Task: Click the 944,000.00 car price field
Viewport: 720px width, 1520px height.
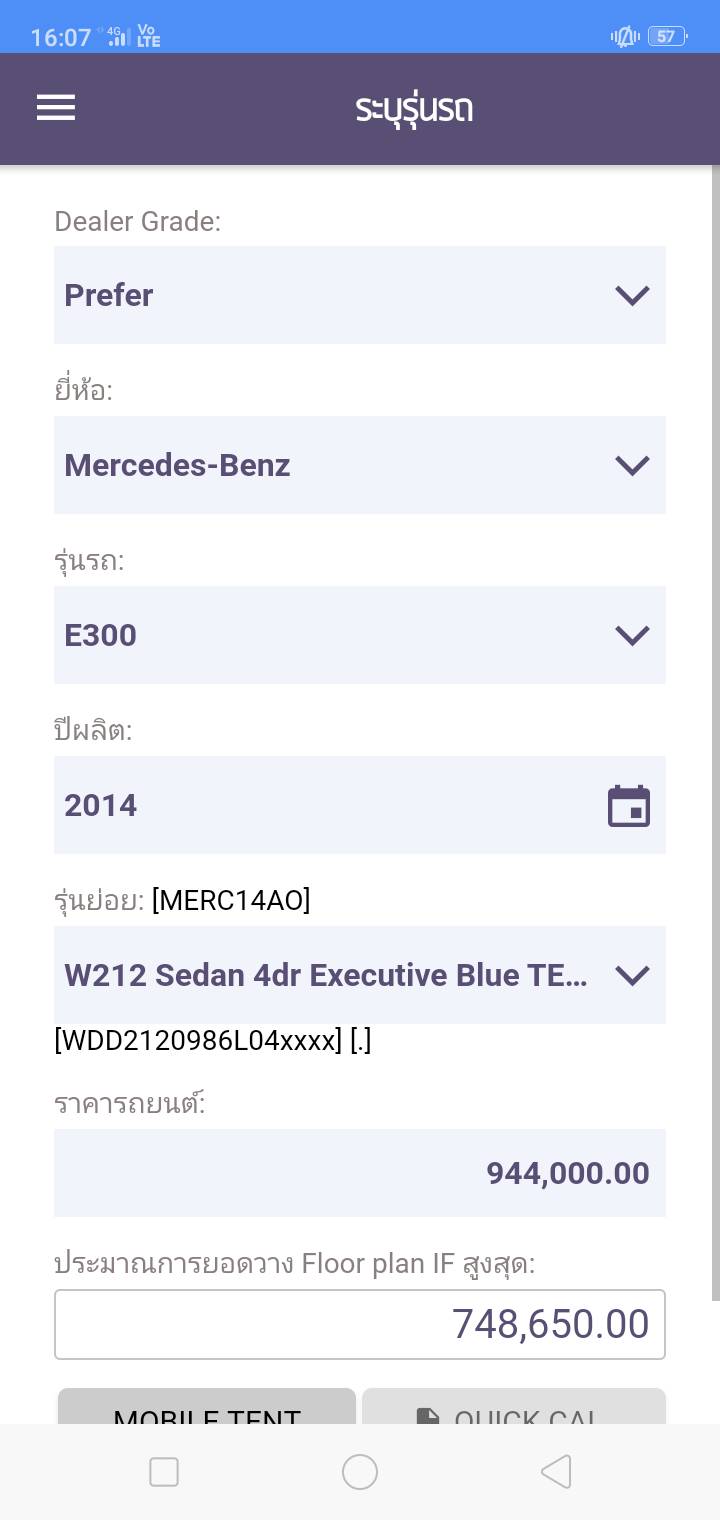Action: 360,1173
